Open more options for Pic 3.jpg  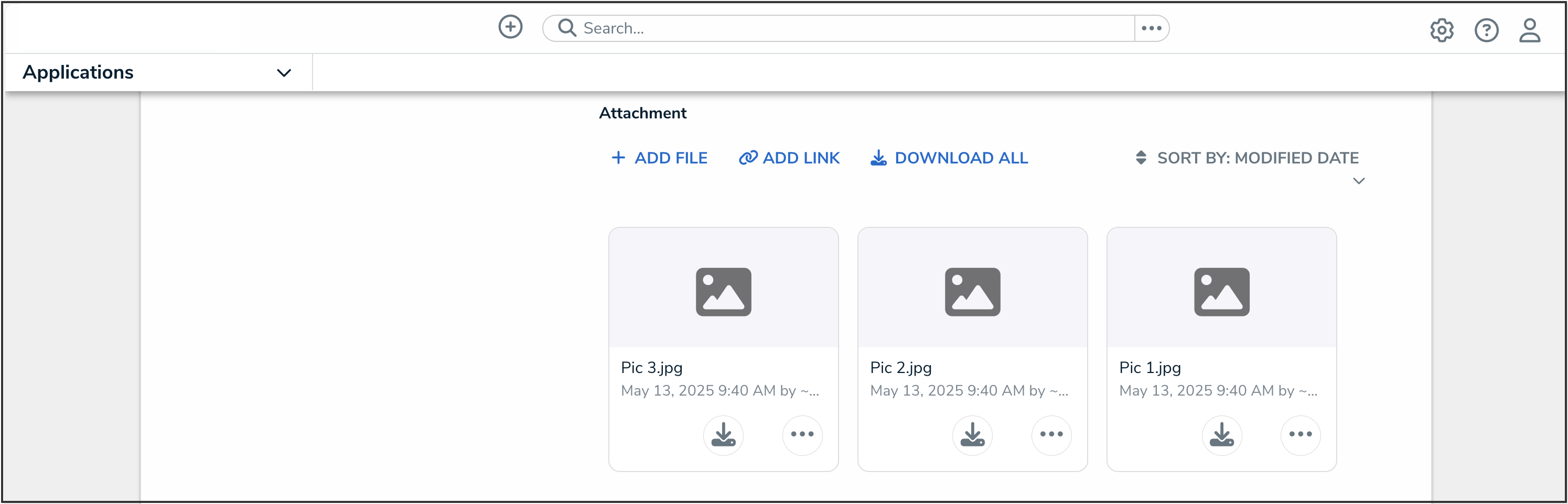802,435
